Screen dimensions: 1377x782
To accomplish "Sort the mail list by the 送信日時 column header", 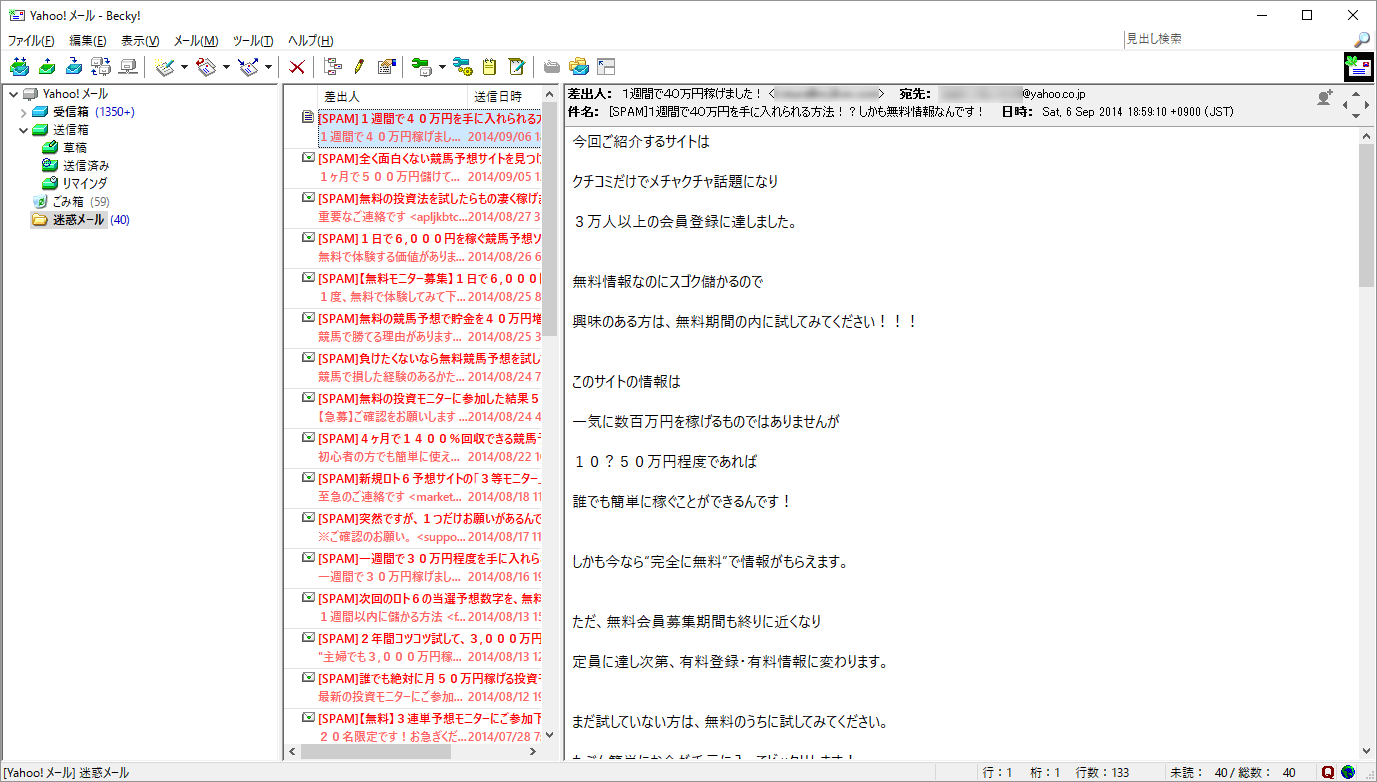I will tap(505, 96).
